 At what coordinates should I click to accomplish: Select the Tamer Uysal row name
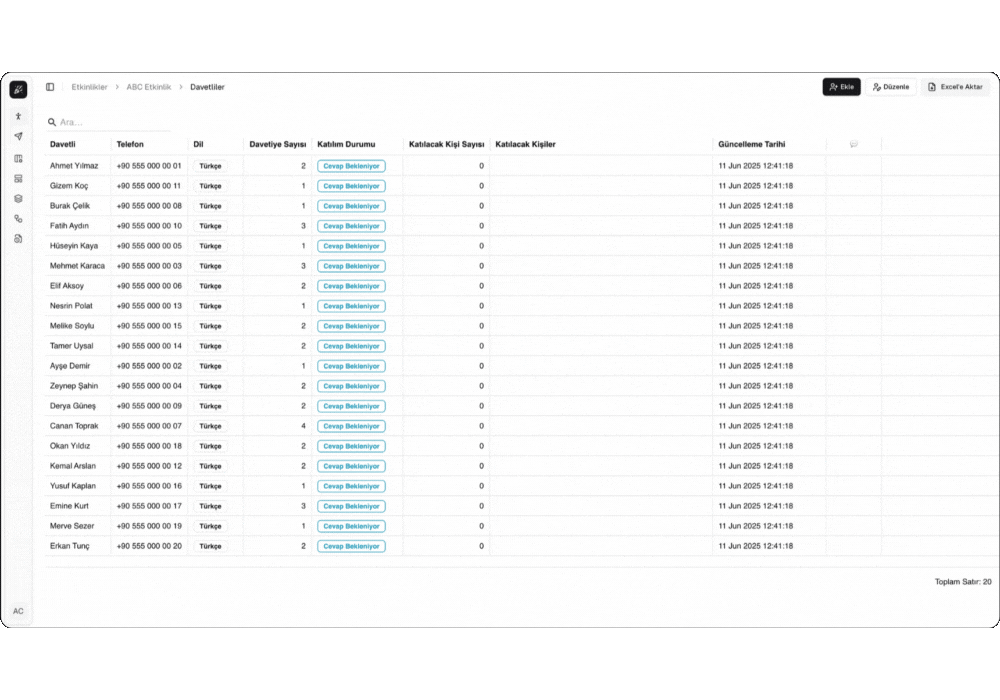pyautogui.click(x=71, y=346)
